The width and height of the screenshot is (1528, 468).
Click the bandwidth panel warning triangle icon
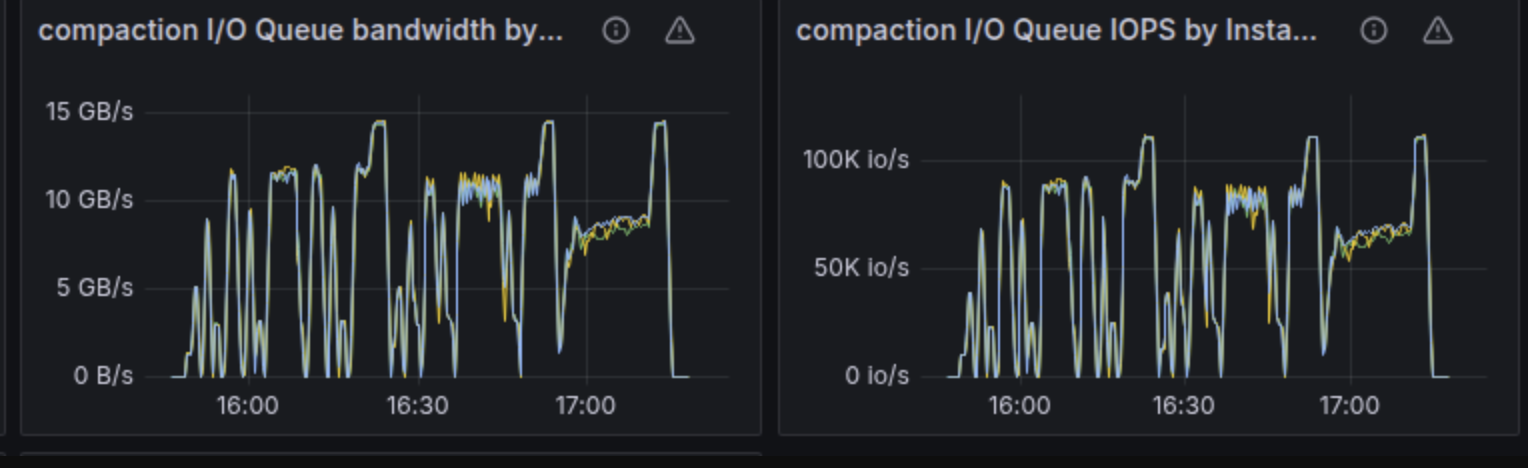click(x=680, y=31)
